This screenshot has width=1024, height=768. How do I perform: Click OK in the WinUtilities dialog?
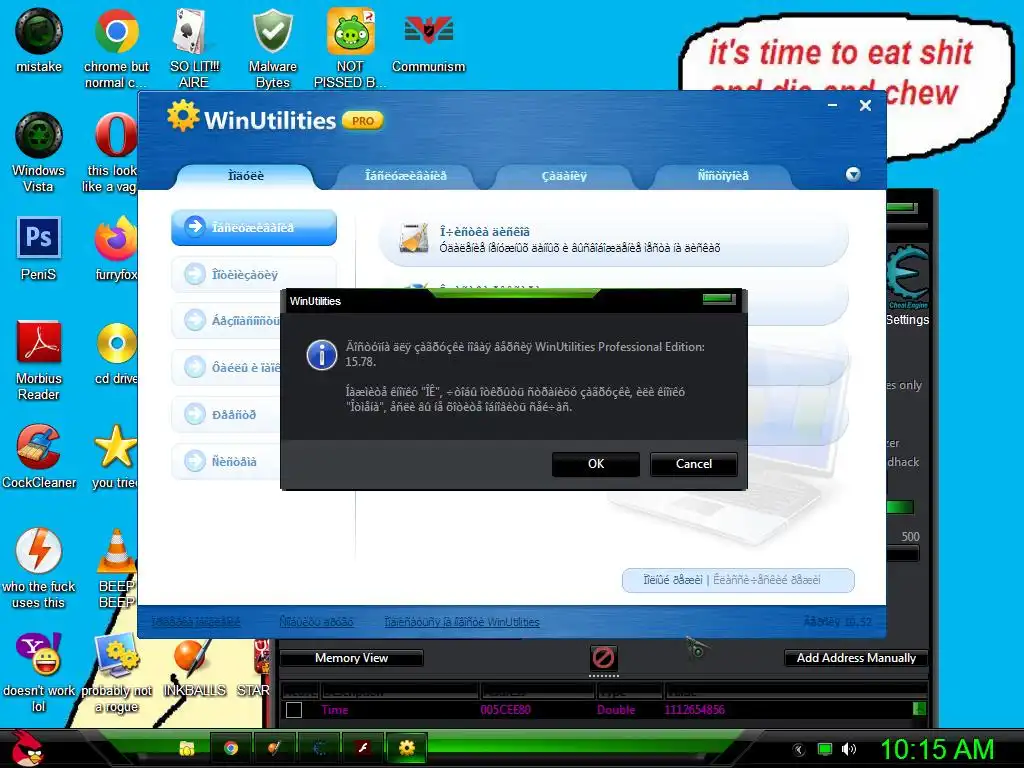[x=596, y=464]
